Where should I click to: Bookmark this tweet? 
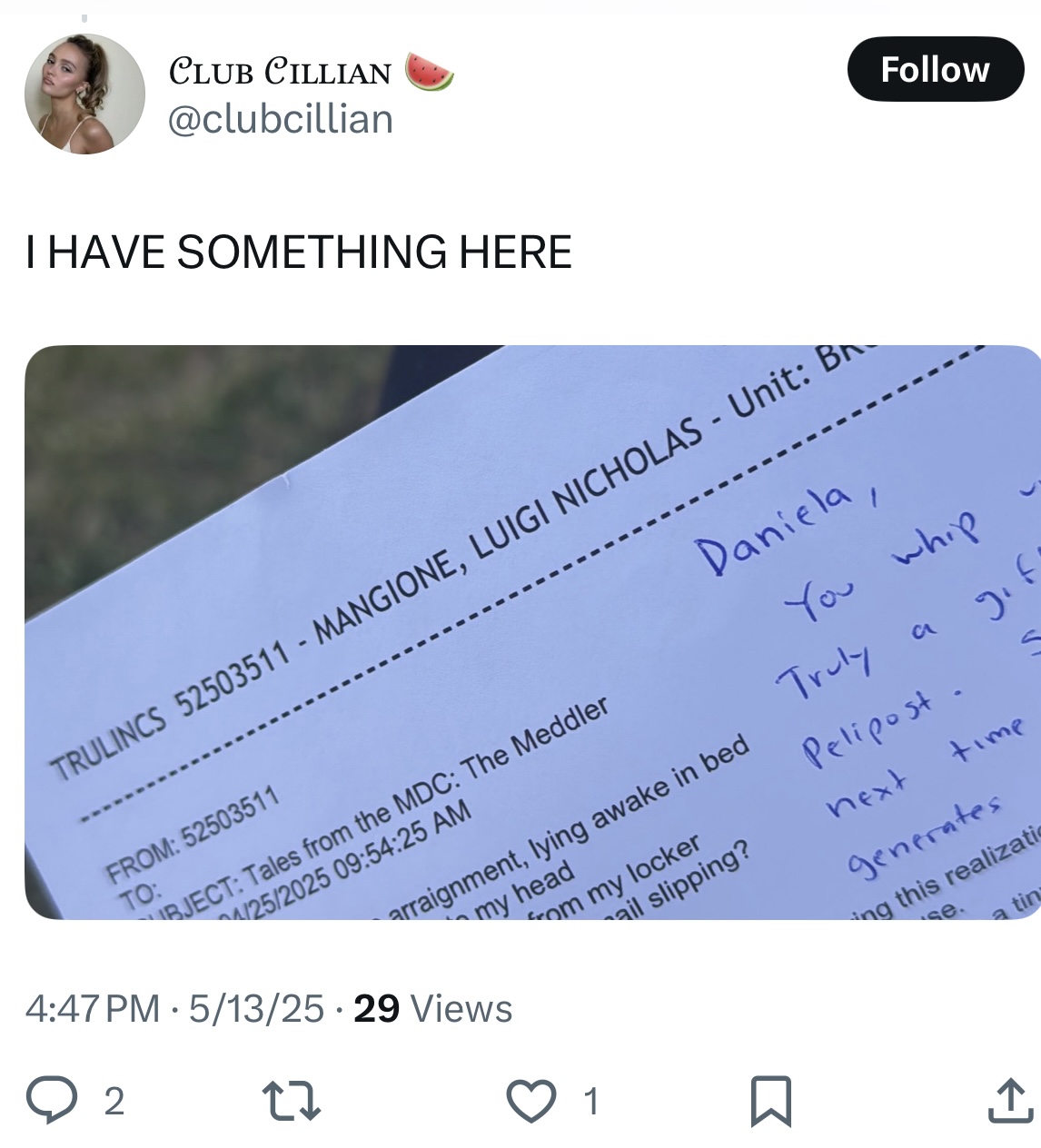771,1101
